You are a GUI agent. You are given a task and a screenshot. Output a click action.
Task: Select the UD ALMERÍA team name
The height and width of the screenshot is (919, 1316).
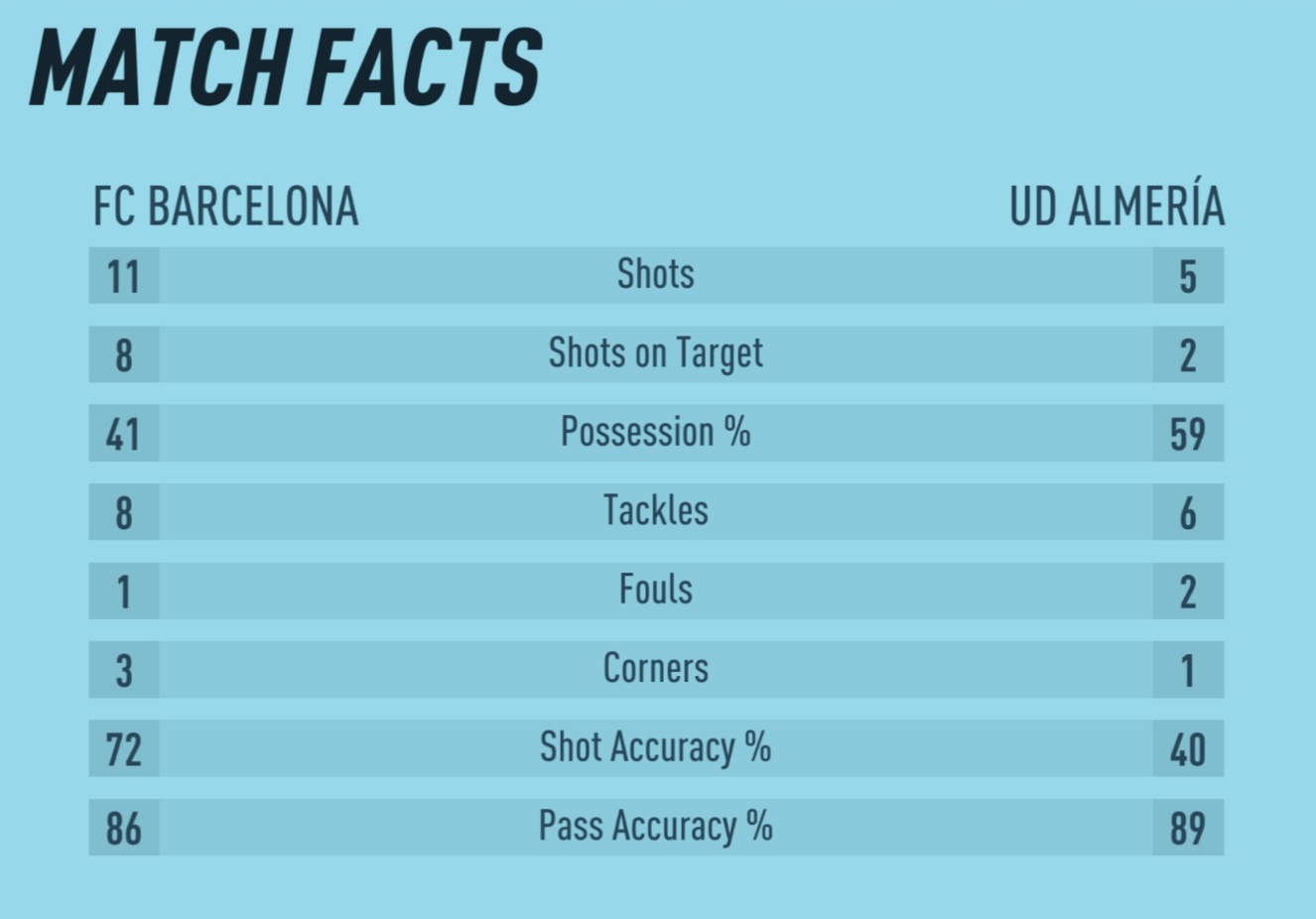pos(1117,202)
